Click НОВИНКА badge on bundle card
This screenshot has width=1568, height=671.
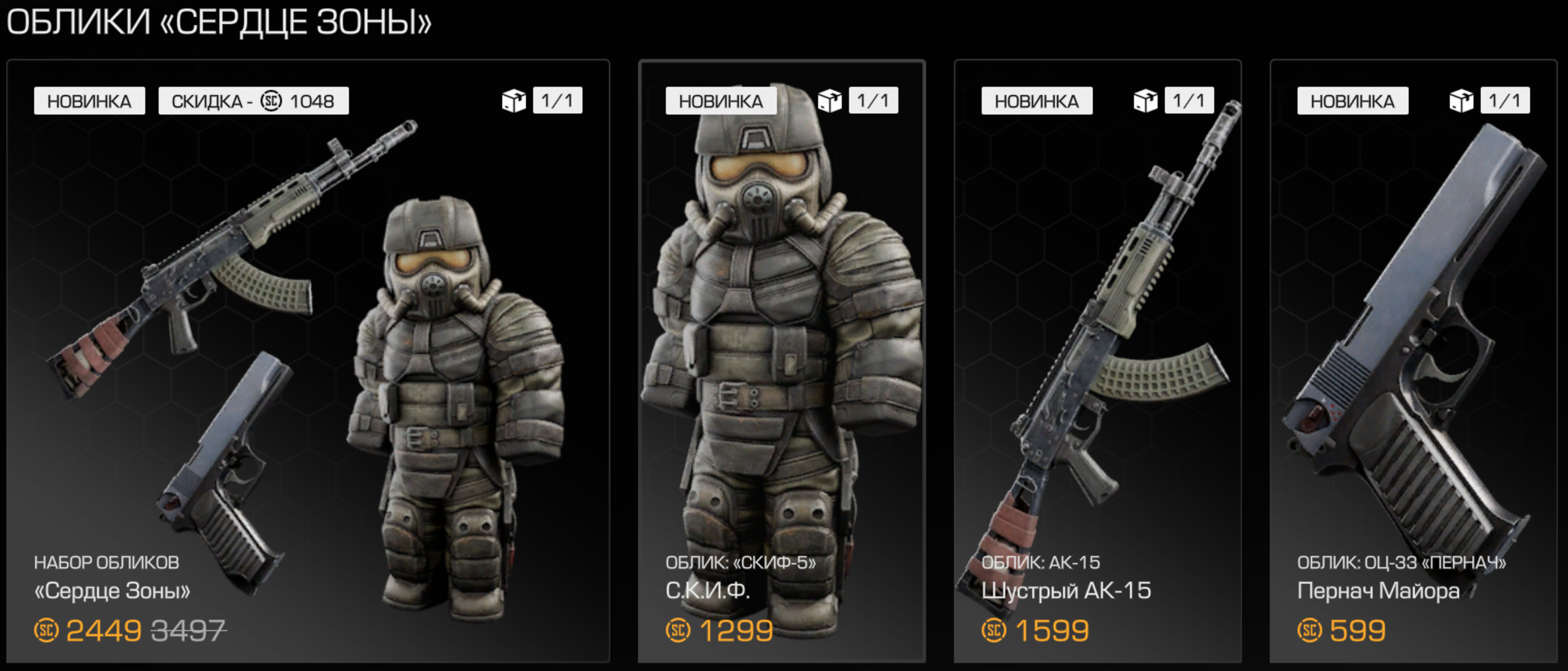tap(90, 101)
